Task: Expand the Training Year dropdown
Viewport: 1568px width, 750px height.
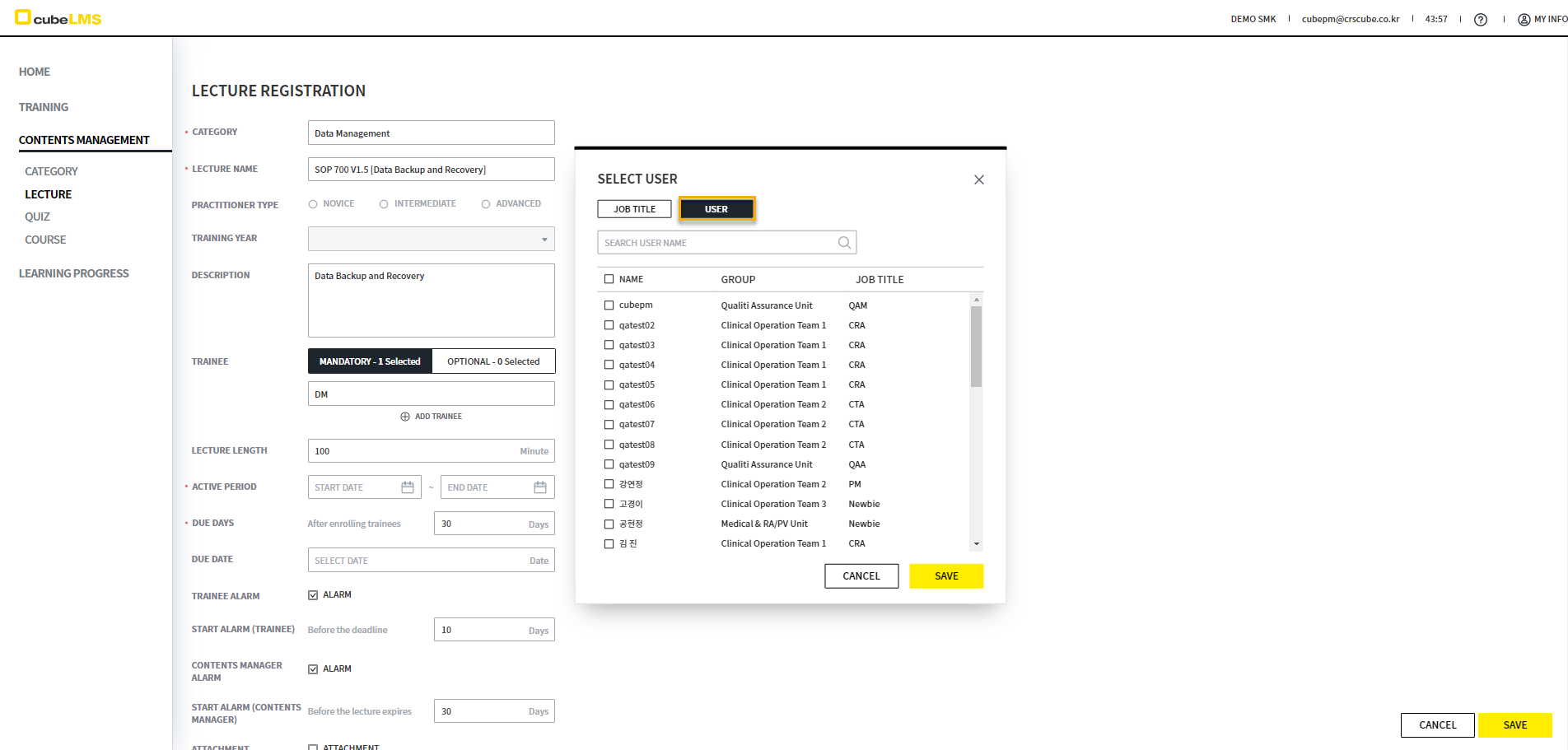Action: click(544, 240)
